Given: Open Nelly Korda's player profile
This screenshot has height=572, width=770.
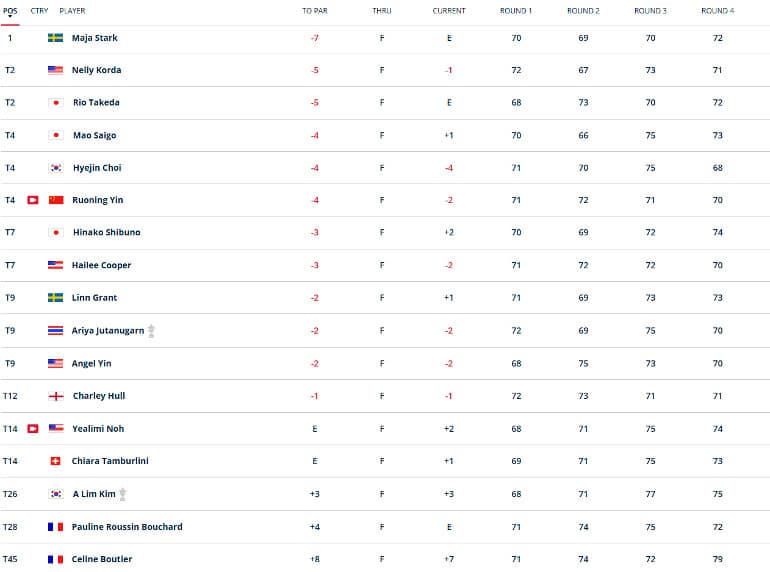Looking at the screenshot, I should 96,70.
